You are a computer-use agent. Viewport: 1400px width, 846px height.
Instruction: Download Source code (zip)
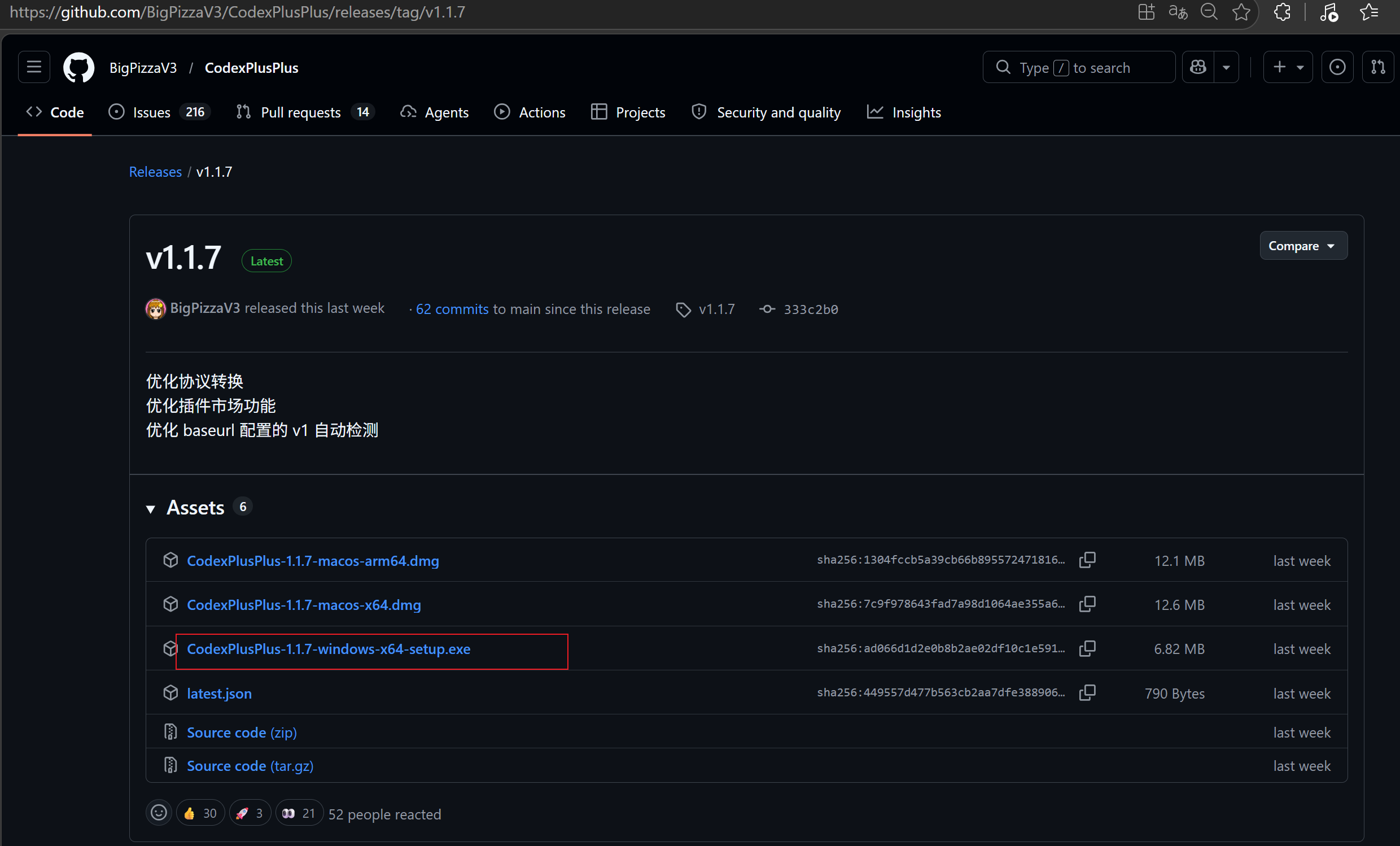point(242,732)
